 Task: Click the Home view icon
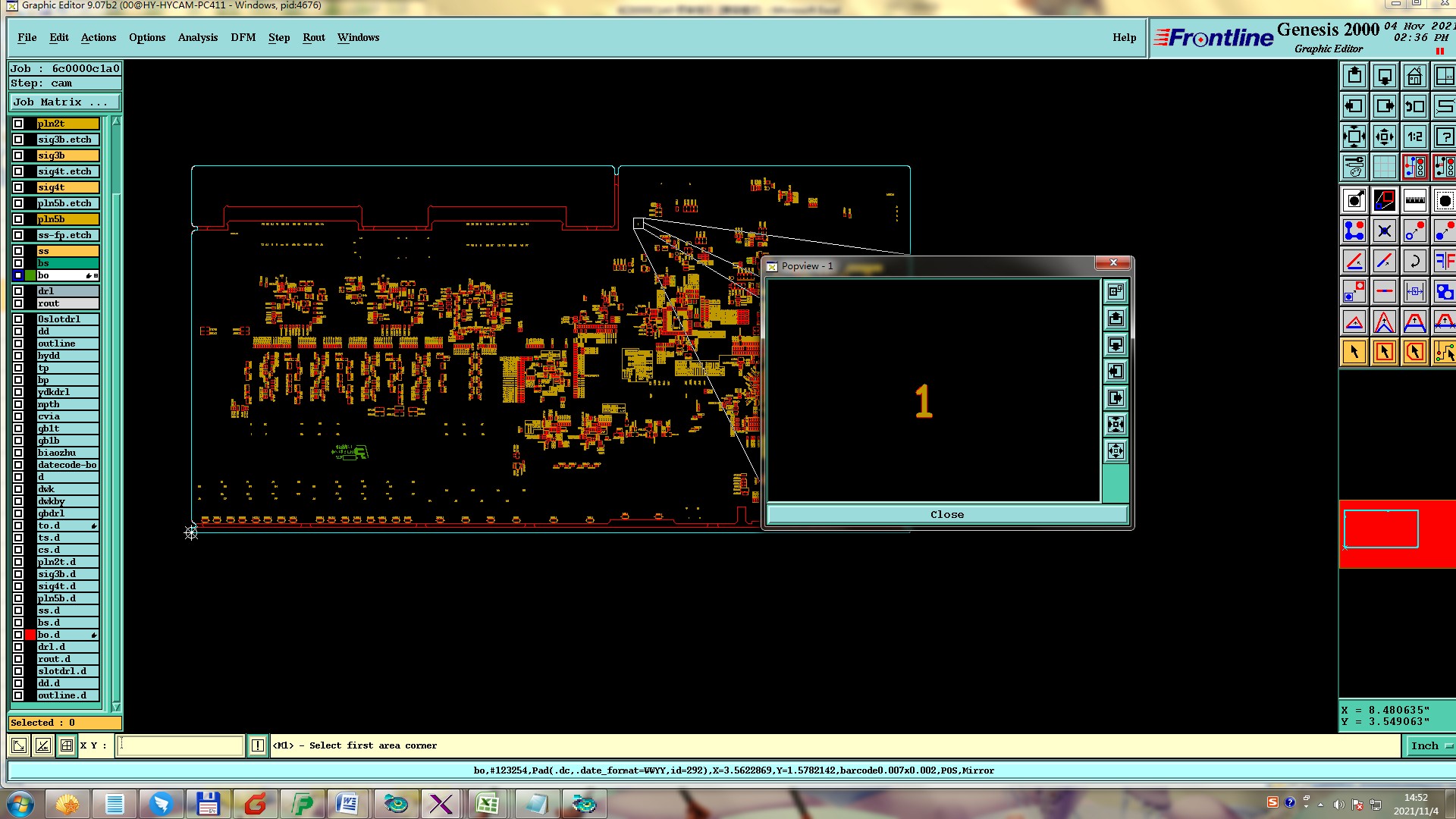1414,77
